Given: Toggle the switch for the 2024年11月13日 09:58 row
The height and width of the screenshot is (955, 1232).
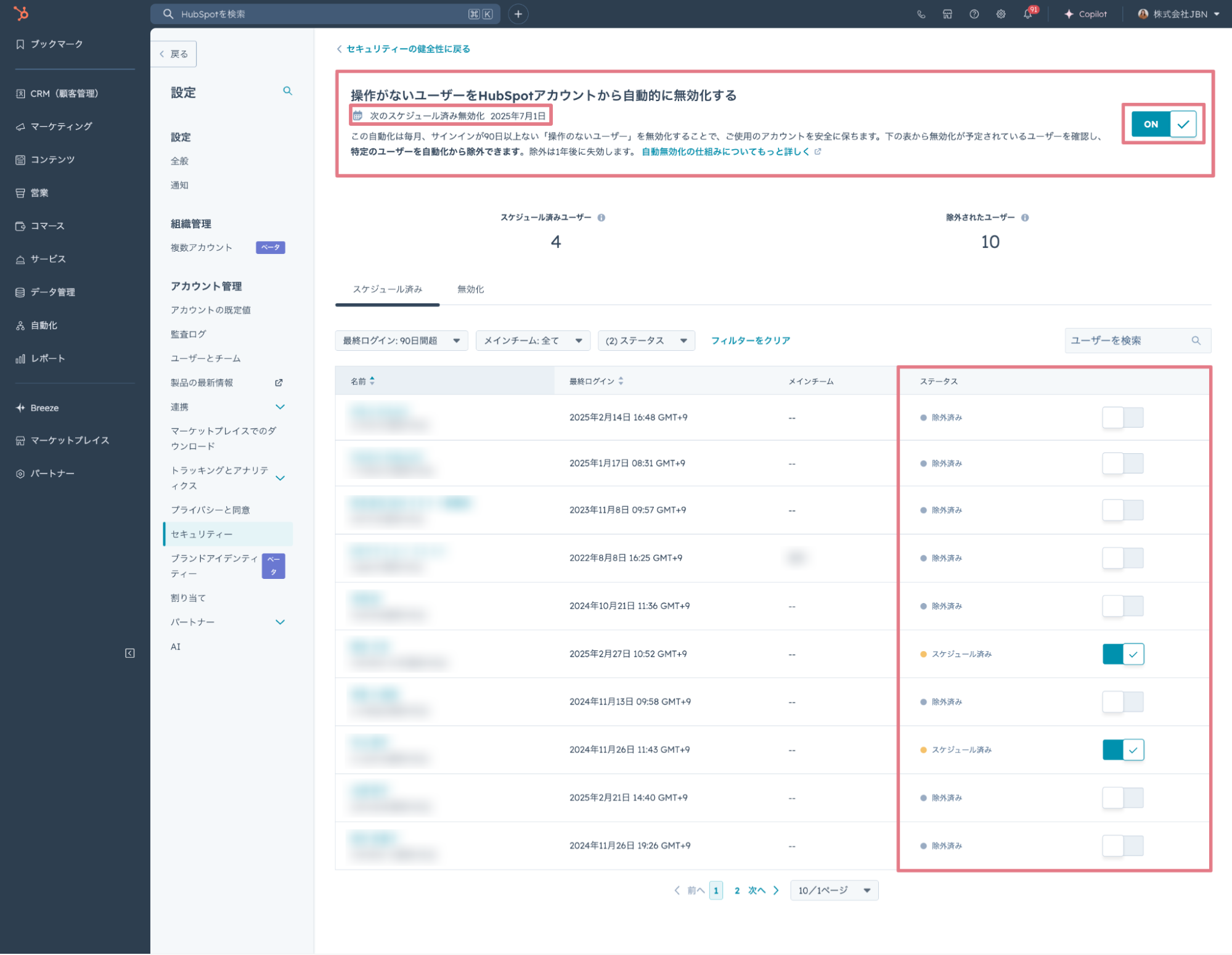Looking at the screenshot, I should click(x=1122, y=702).
